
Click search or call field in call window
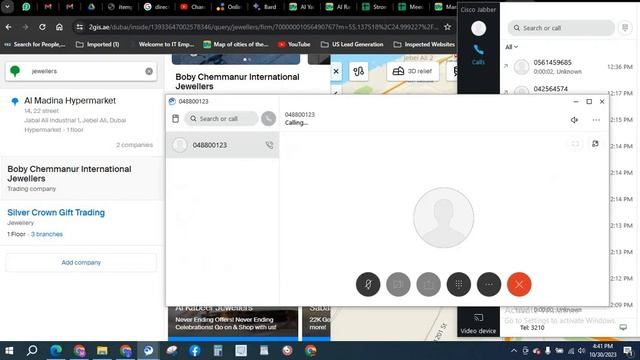[x=221, y=118]
